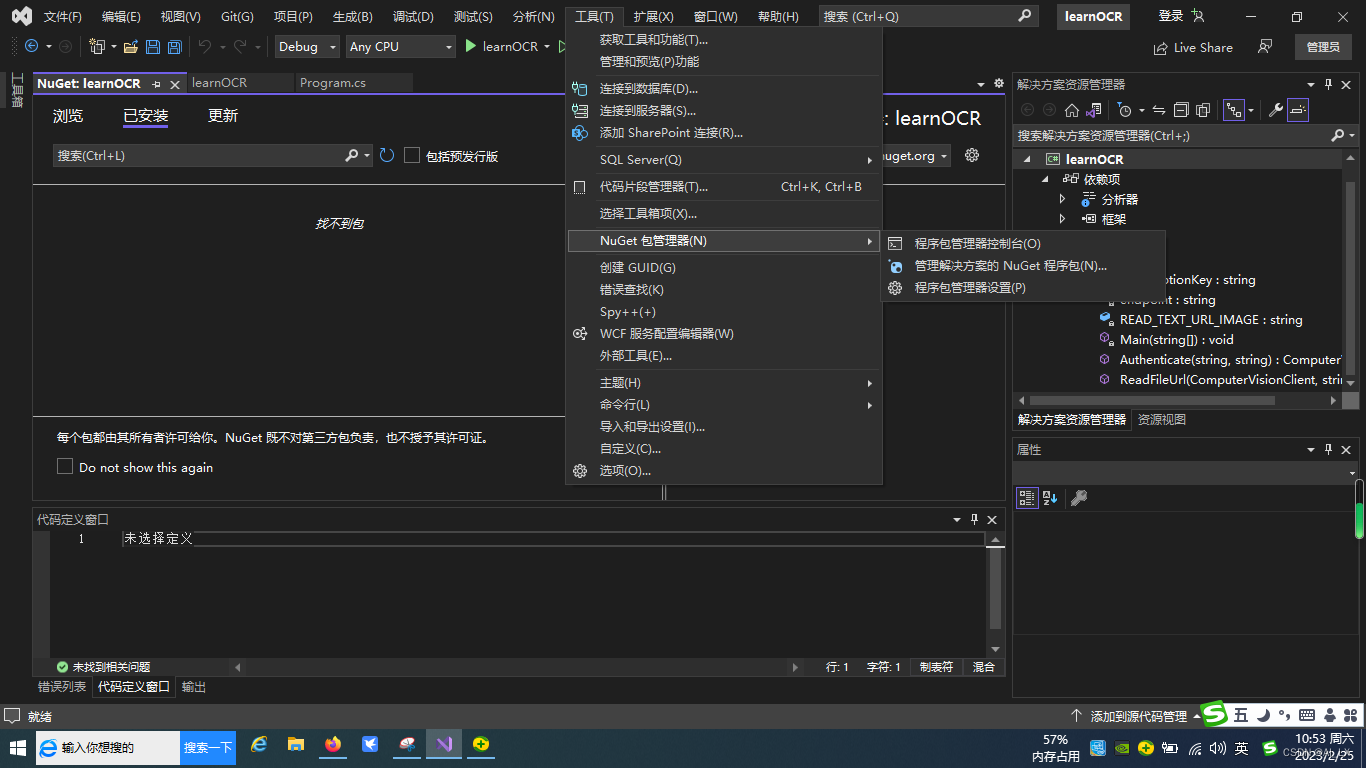Click sync with active document icon

click(x=1158, y=110)
